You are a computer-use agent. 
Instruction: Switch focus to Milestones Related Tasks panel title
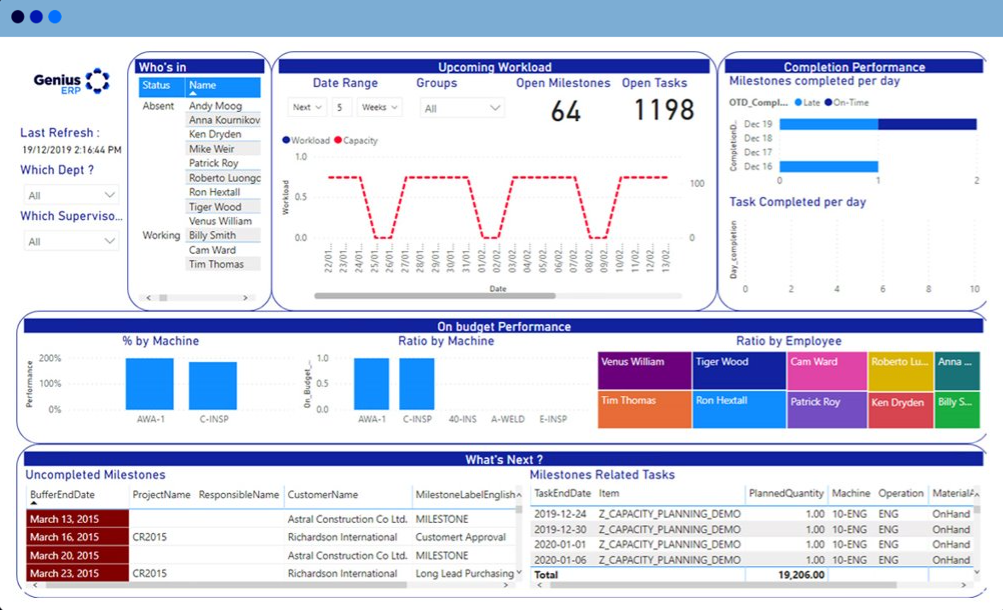tap(603, 475)
